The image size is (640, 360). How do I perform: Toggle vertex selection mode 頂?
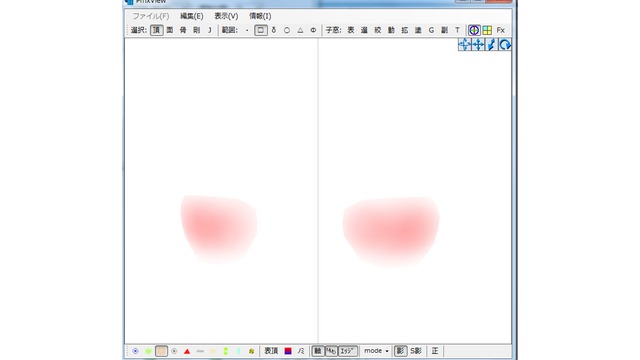tap(156, 30)
